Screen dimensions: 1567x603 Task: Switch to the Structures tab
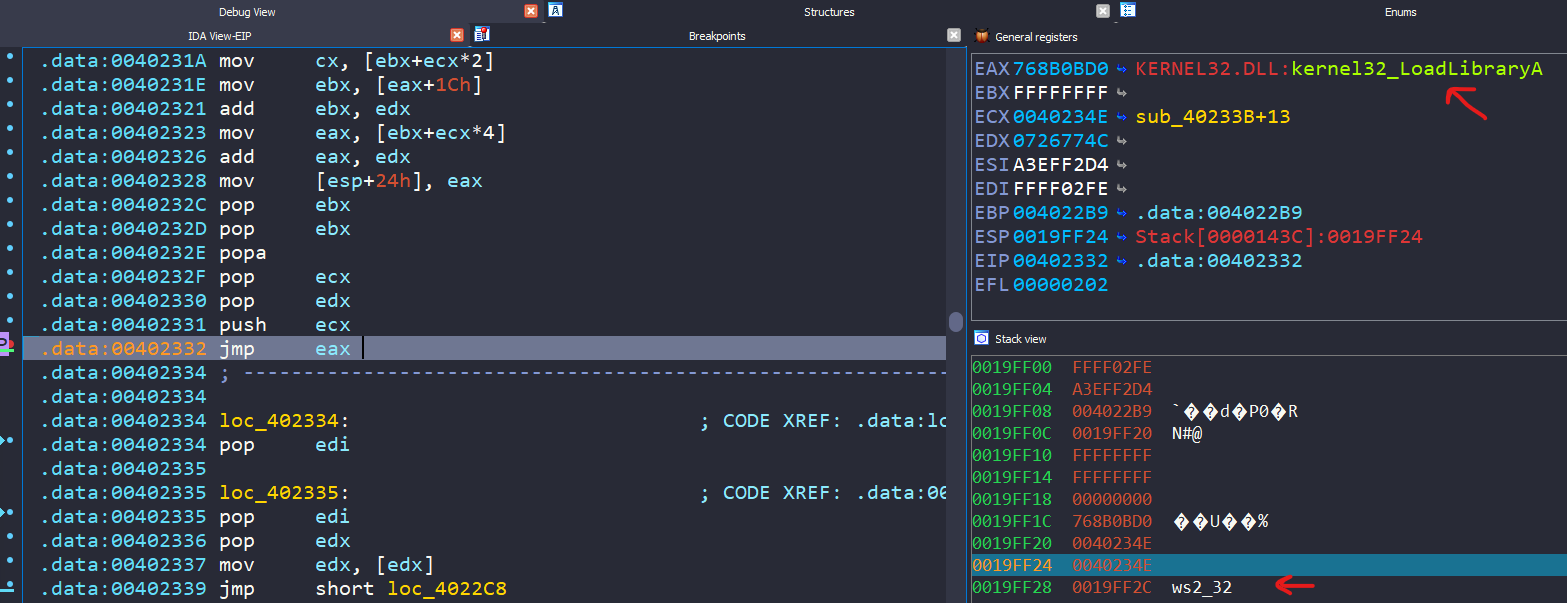coord(829,12)
